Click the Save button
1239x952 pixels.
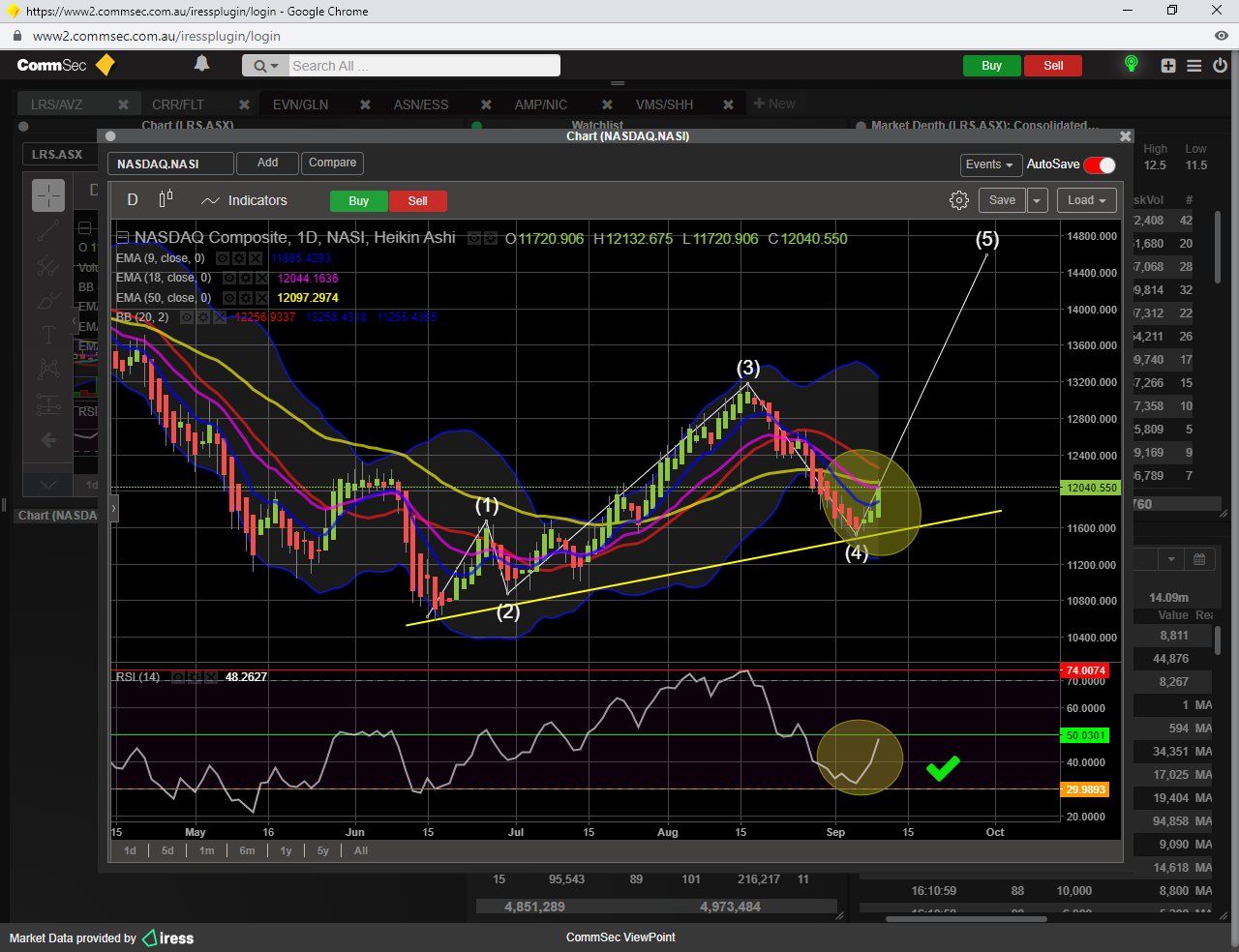click(x=1003, y=200)
